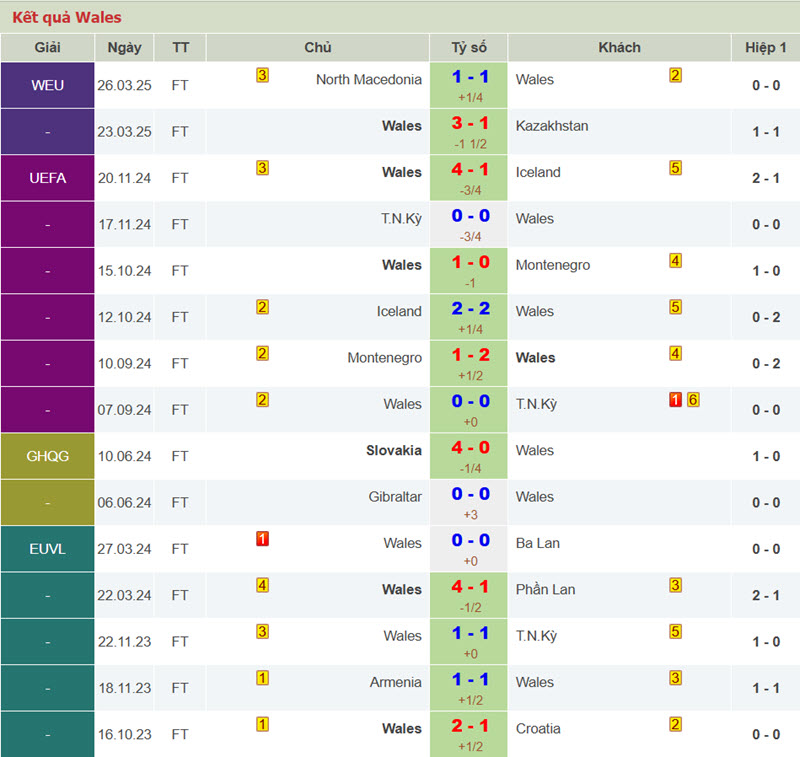Click the yellow card 3 icon for North Macedonia
This screenshot has width=800, height=757.
click(x=262, y=75)
